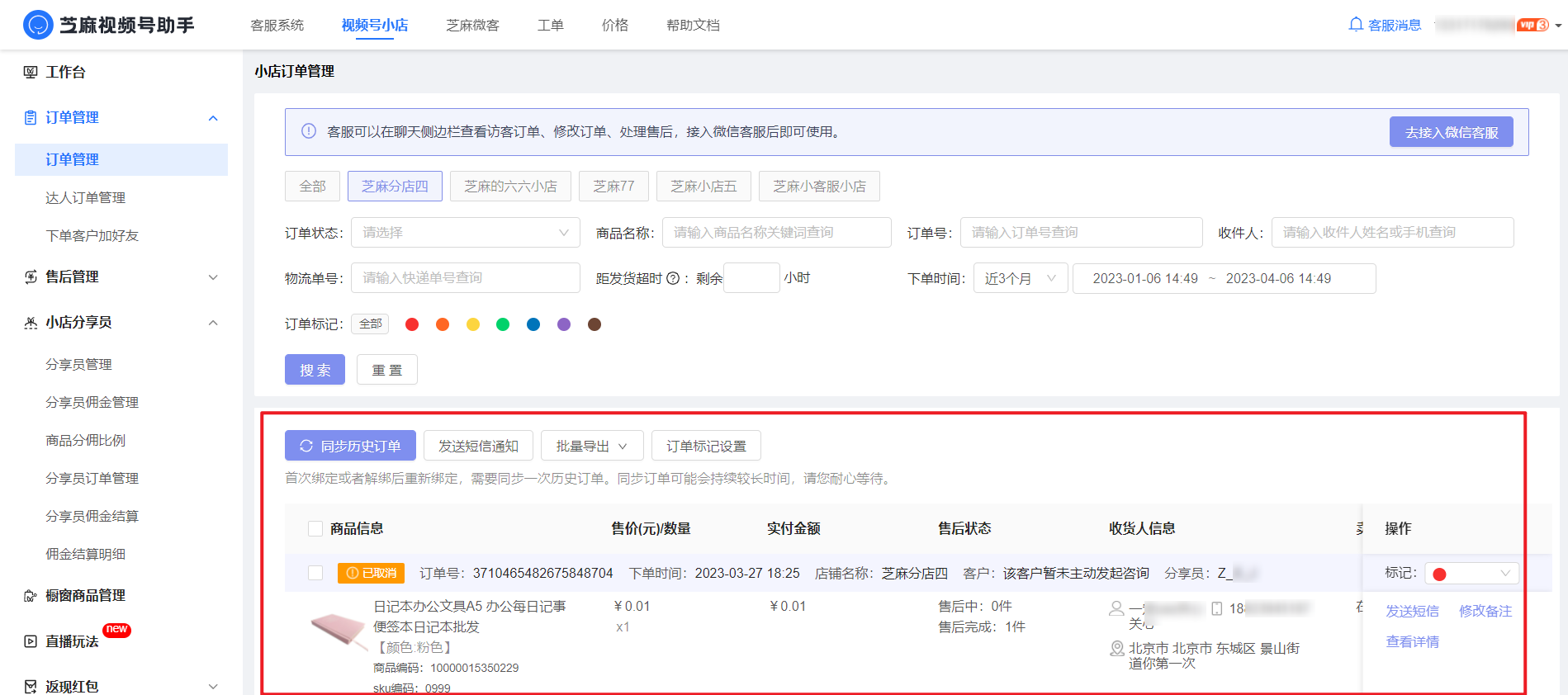This screenshot has height=695, width=1568.
Task: Click the pink notebook product thumbnail
Action: click(339, 632)
